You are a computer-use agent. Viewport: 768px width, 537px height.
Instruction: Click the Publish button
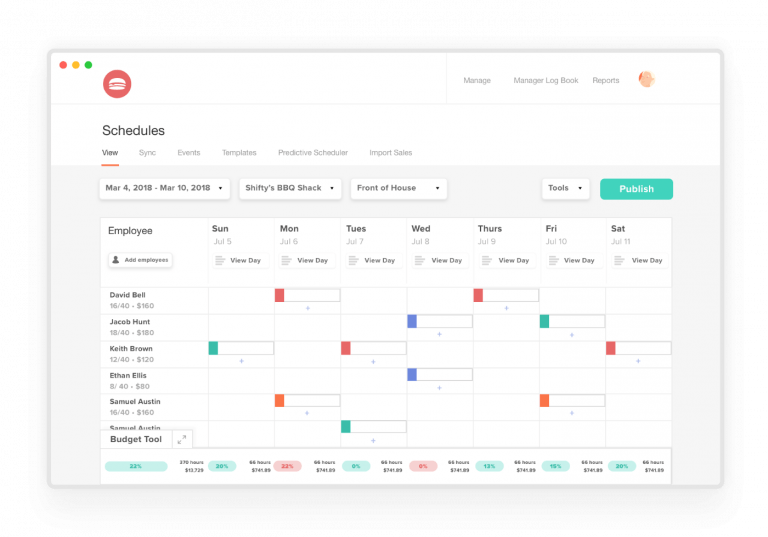pyautogui.click(x=636, y=189)
